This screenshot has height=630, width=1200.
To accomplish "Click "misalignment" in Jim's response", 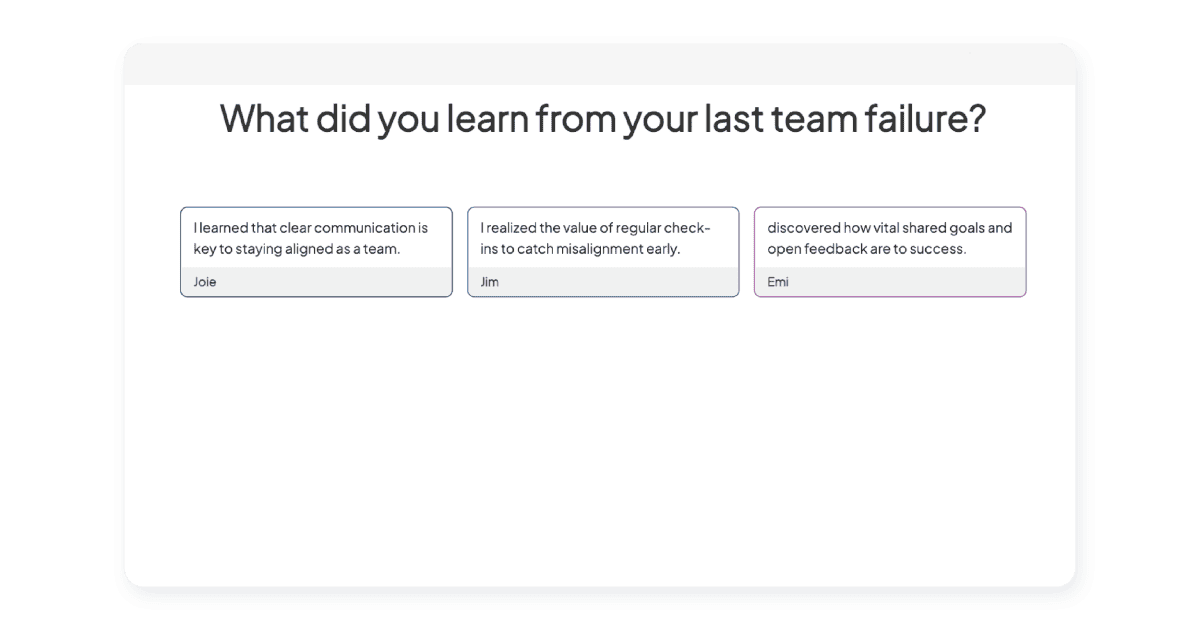I will click(600, 249).
